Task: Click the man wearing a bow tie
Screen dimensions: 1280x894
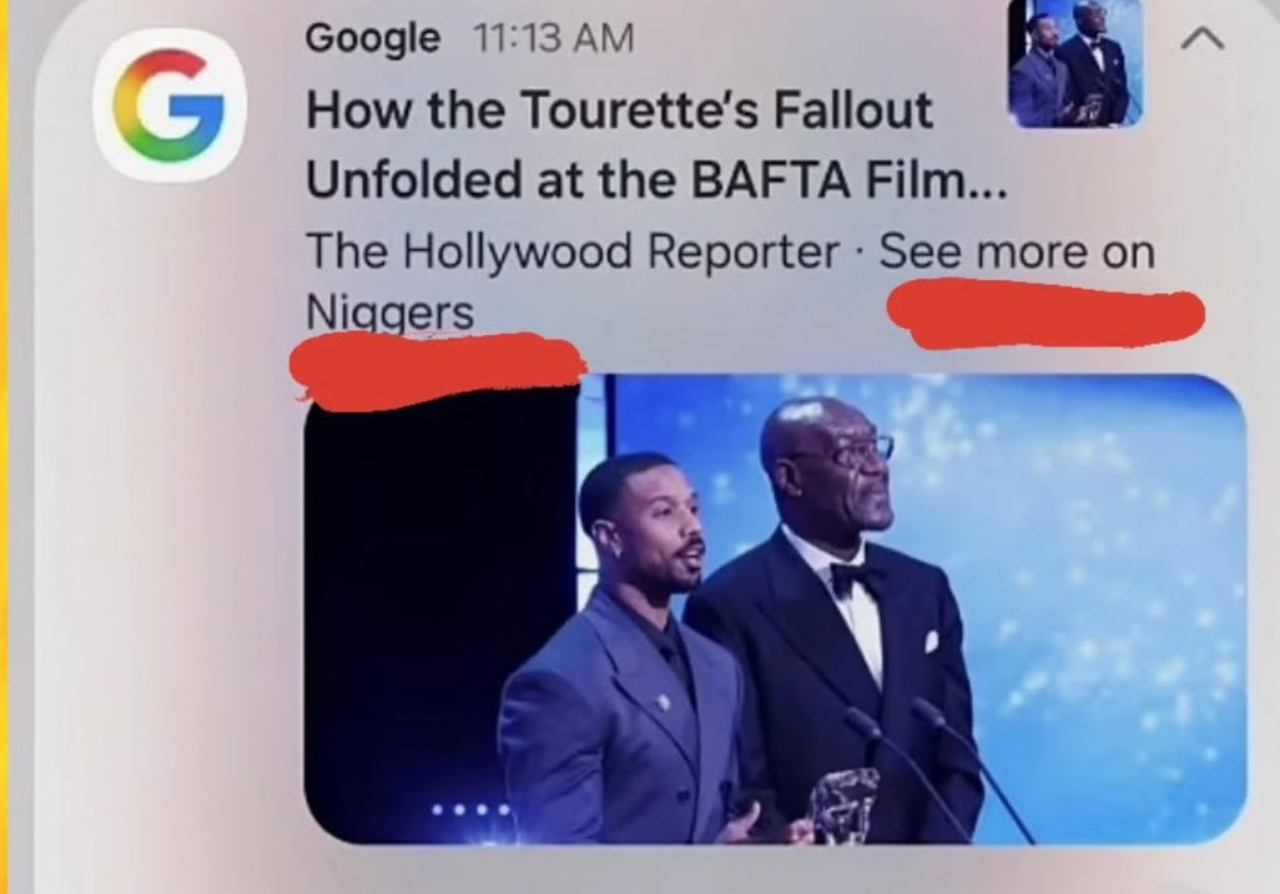Action: (838, 620)
